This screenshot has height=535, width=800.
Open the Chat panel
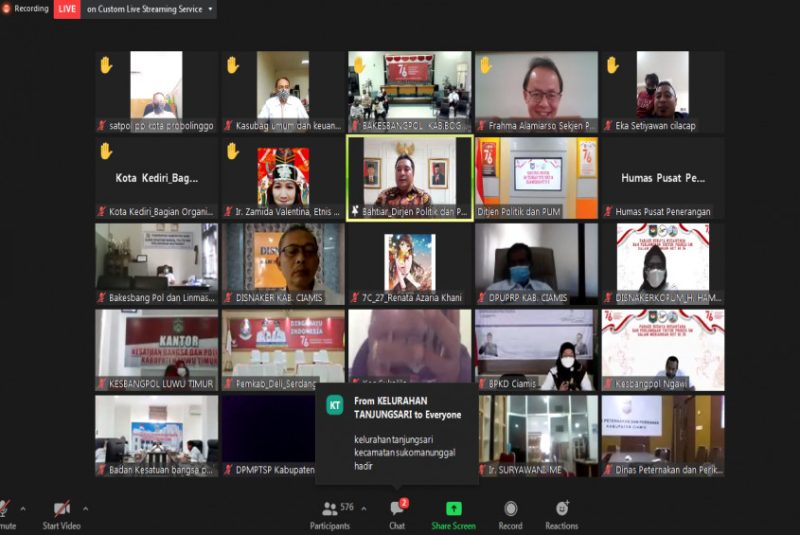tap(397, 515)
